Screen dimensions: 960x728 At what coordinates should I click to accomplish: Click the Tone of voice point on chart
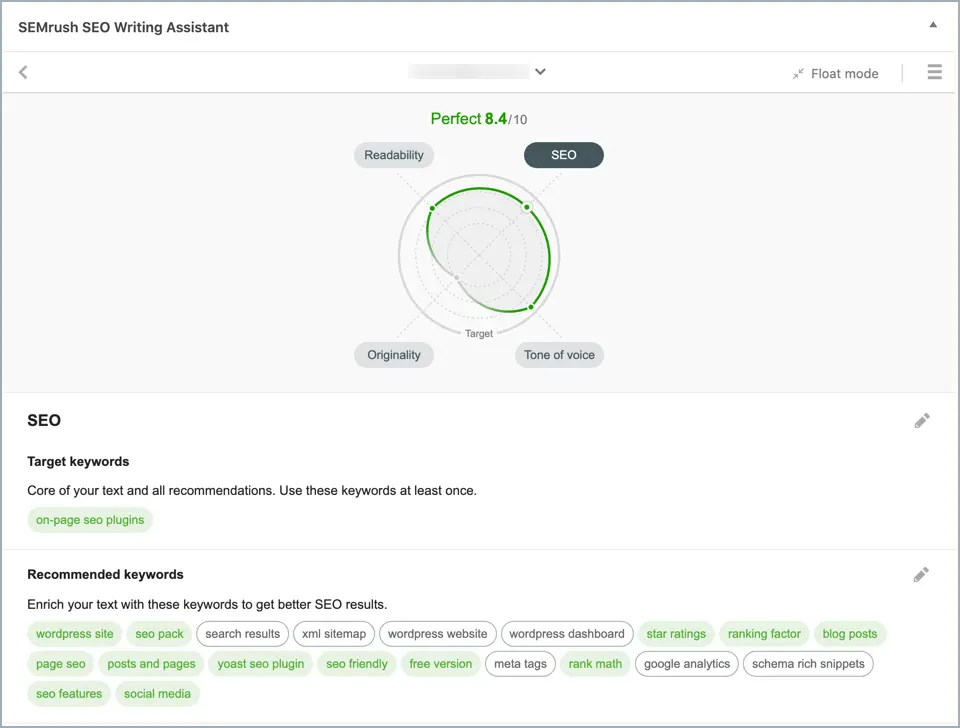point(531,307)
